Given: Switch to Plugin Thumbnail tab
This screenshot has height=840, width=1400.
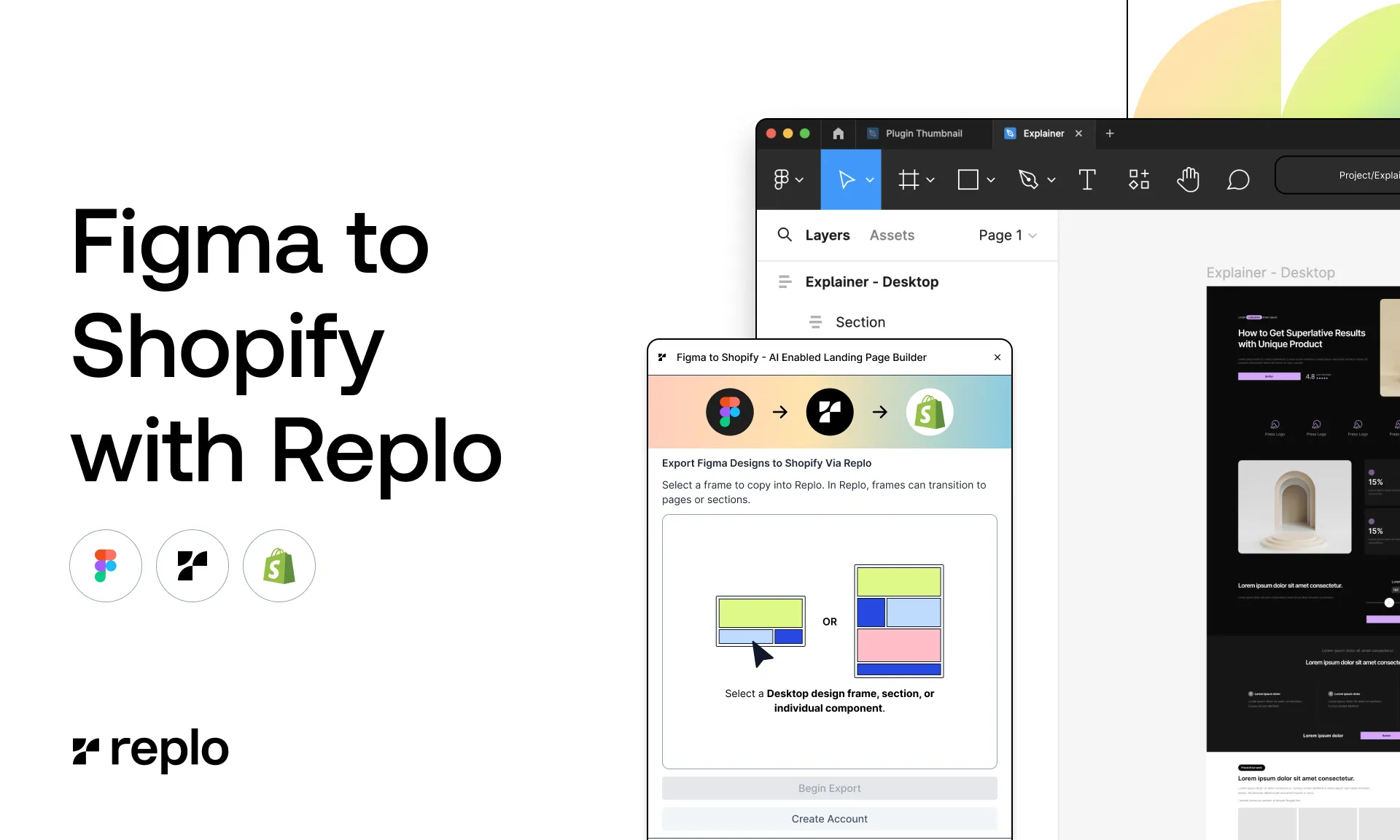Looking at the screenshot, I should click(923, 133).
